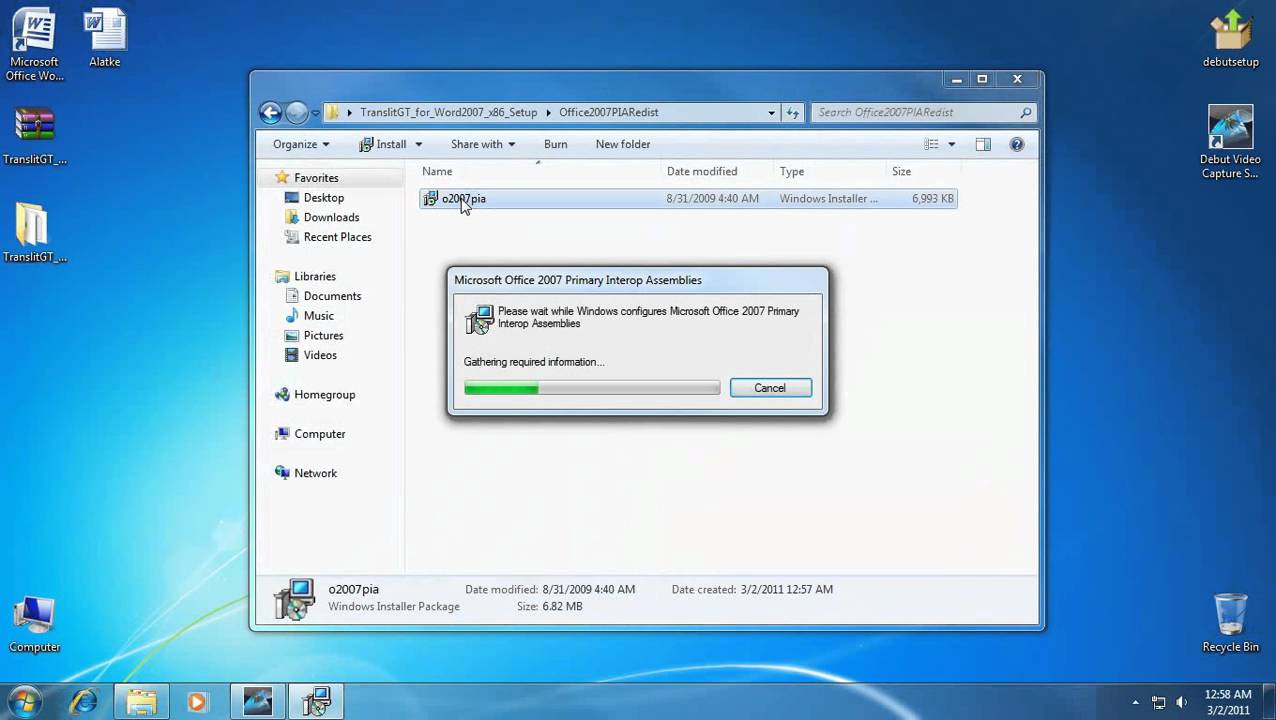The height and width of the screenshot is (720, 1276).
Task: Open the TranslitGT WinRAR archive on desktop
Action: point(34,136)
